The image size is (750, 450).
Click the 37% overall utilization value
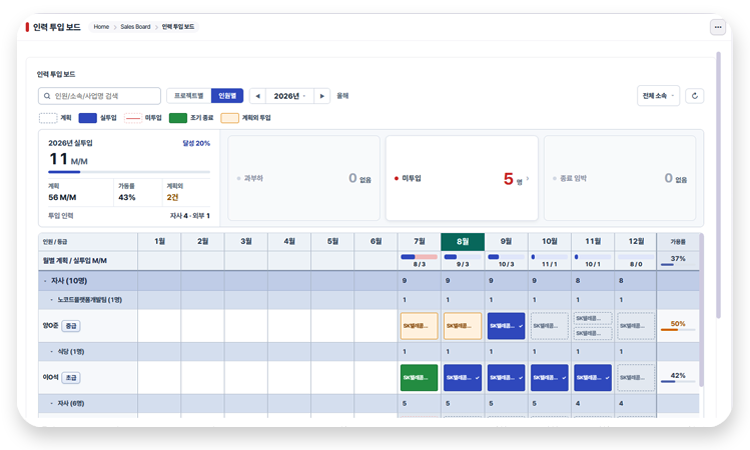678,258
